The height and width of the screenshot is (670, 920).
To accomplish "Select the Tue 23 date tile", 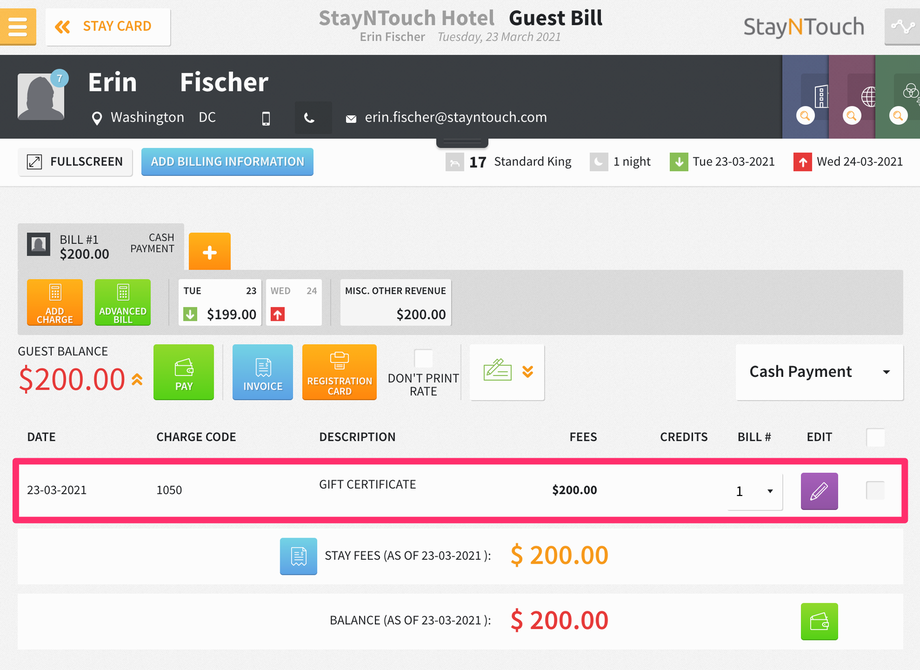I will [x=220, y=302].
